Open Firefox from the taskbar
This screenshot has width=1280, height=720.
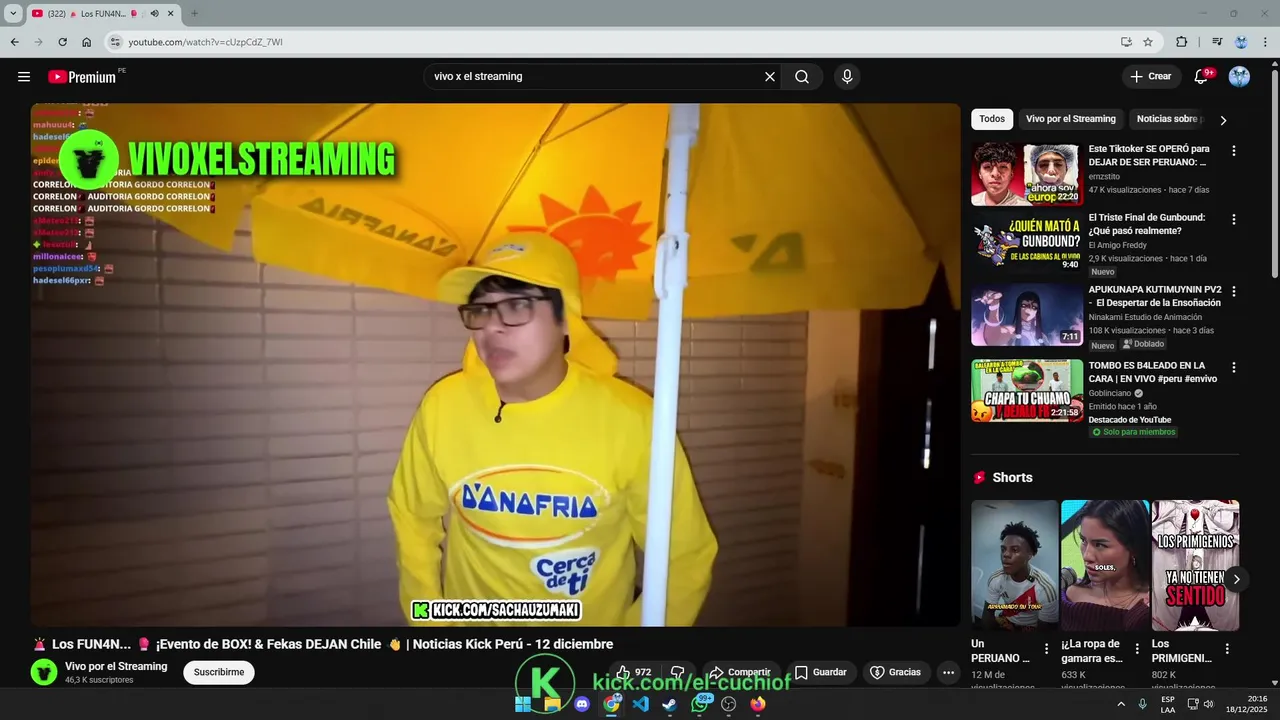[x=758, y=704]
